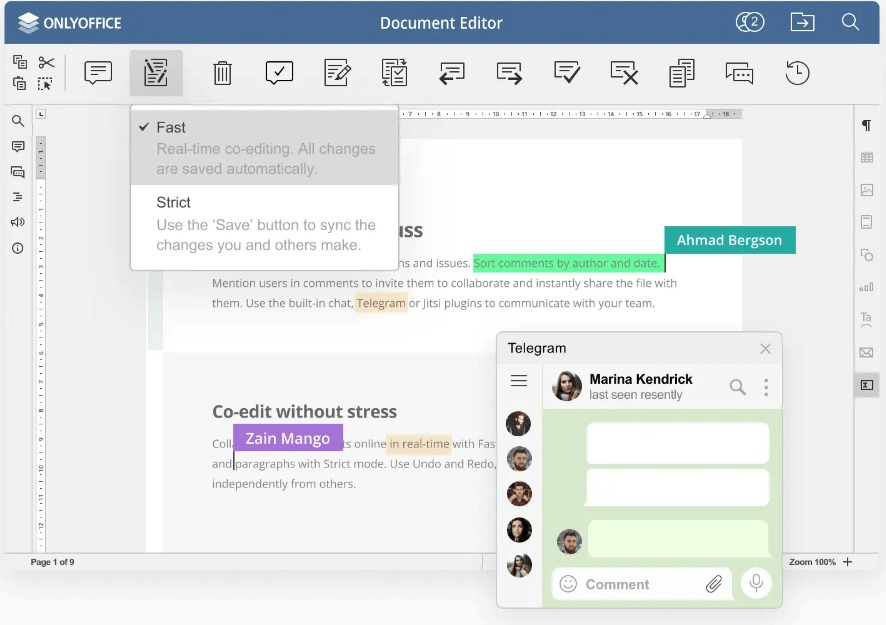Go to next change arrow icon
886x625 pixels.
coord(509,73)
